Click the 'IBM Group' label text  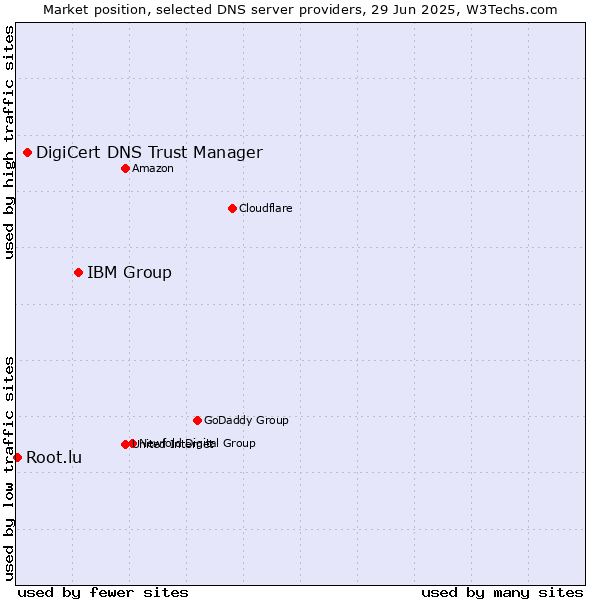point(129,272)
